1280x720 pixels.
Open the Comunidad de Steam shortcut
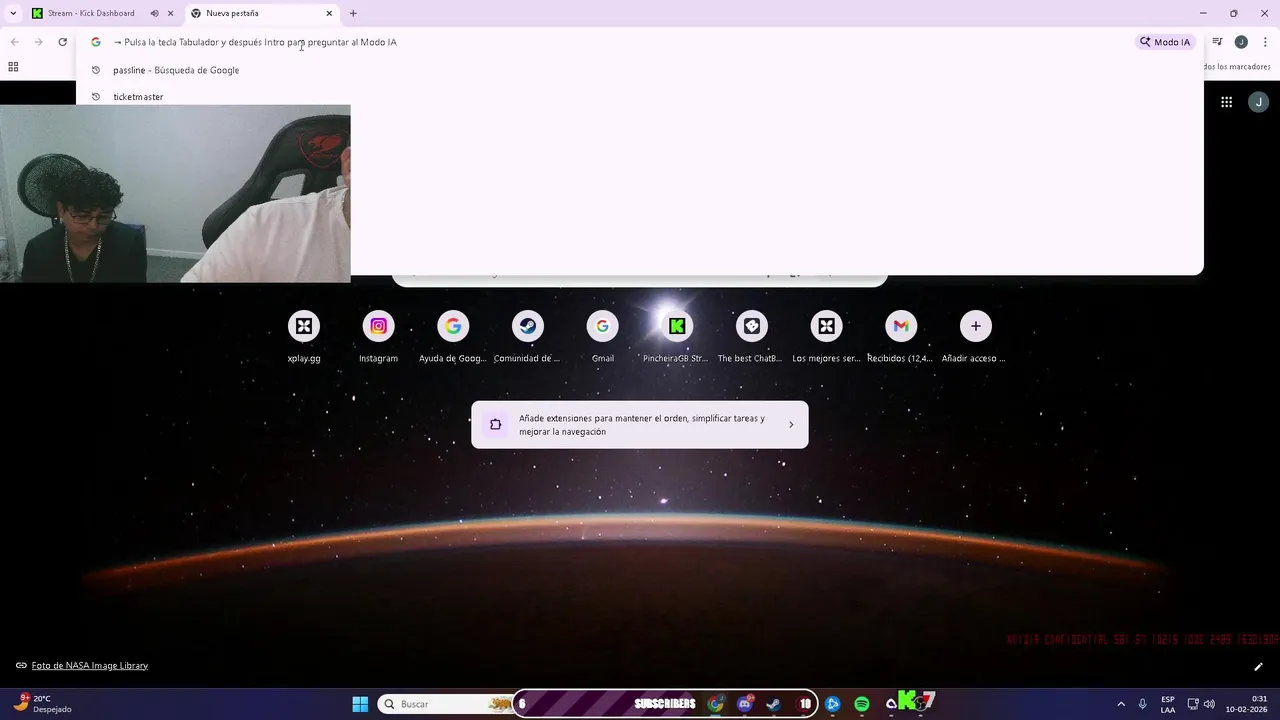pyautogui.click(x=527, y=337)
